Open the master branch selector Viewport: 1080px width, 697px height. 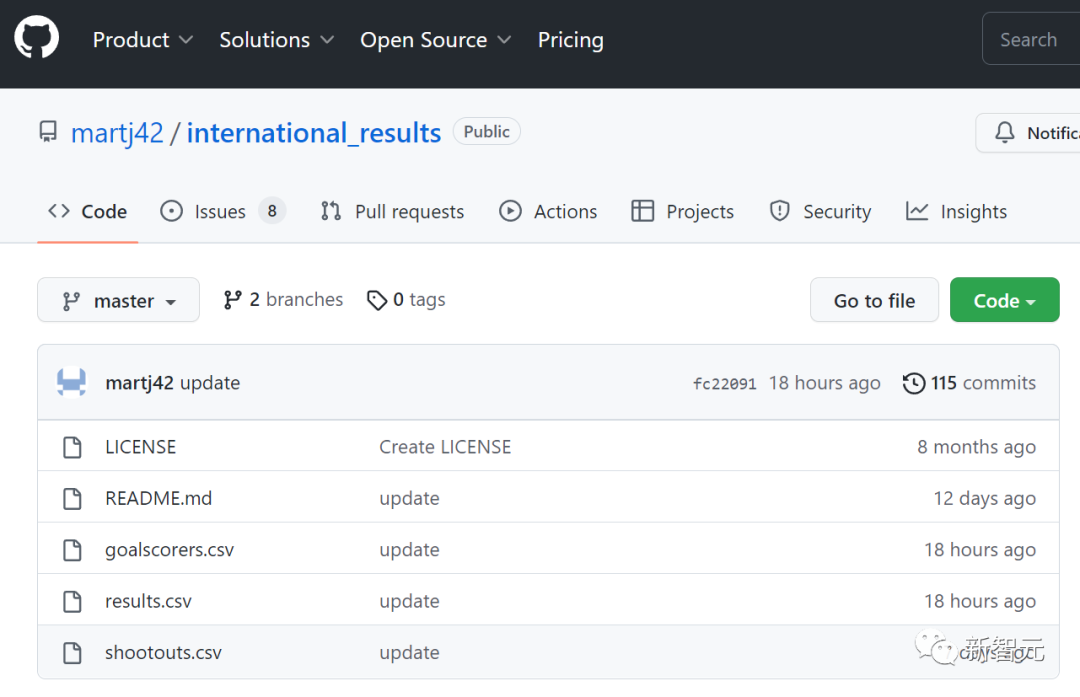click(118, 300)
